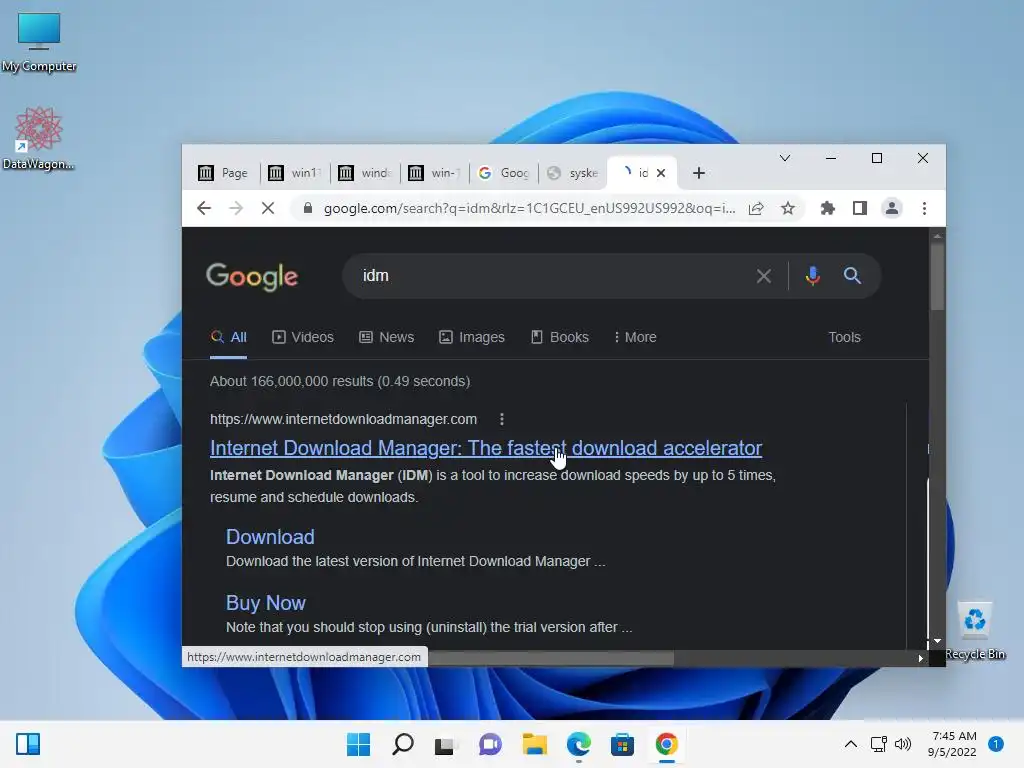Click the Chrome back arrow button
Viewport: 1024px width, 768px height.
(204, 208)
